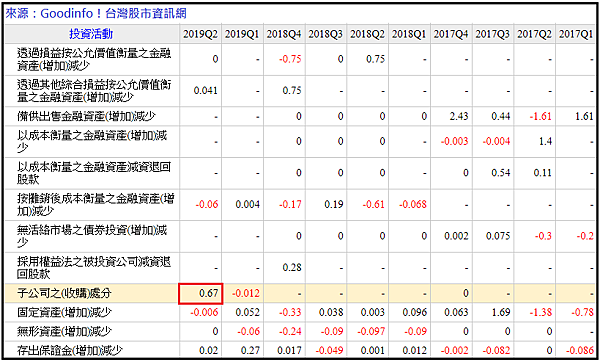Click the -0.086 value in 存出保證金 row
This screenshot has height=362, width=600.
click(580, 350)
